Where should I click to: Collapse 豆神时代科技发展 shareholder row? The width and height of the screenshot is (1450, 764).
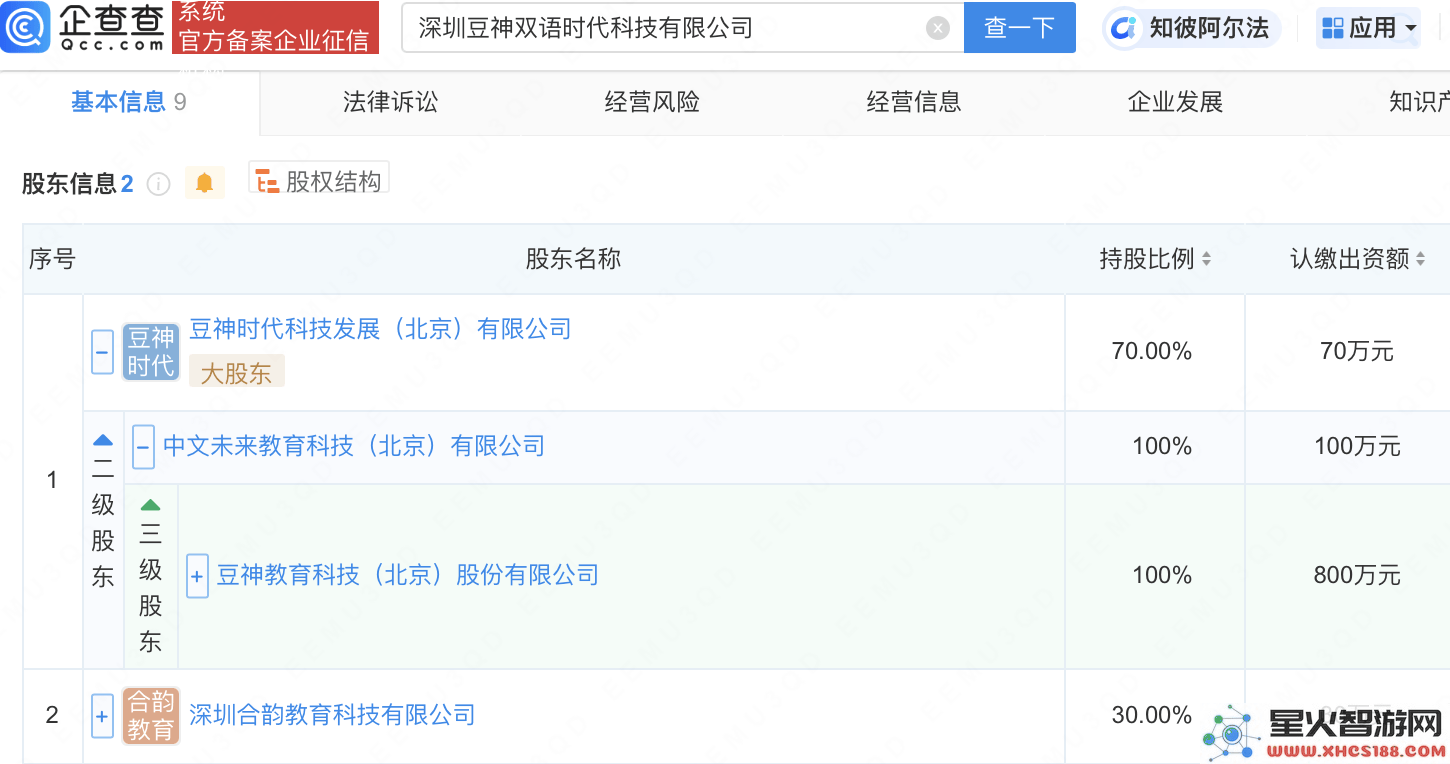102,353
